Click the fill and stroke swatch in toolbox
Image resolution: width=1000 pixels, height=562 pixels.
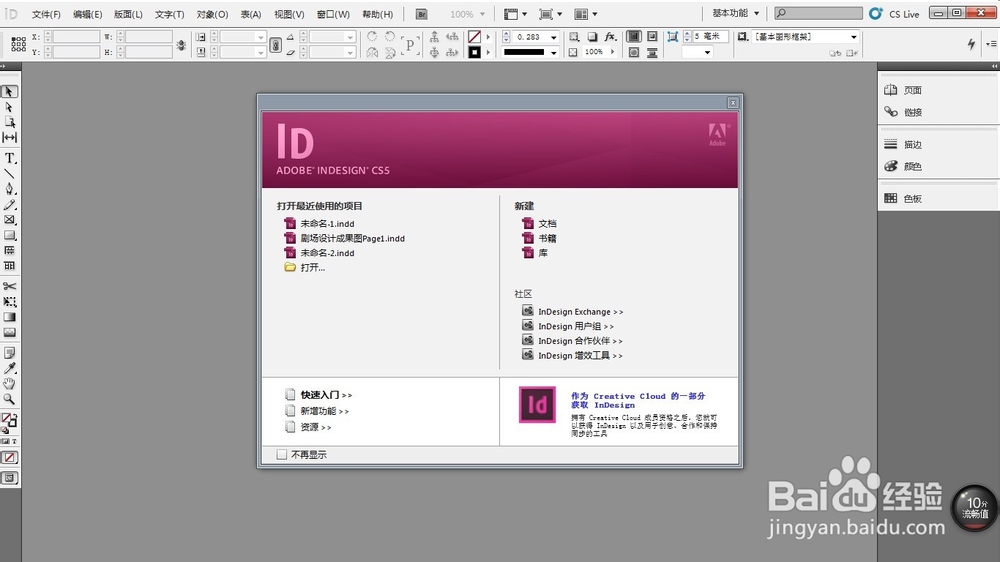9,420
